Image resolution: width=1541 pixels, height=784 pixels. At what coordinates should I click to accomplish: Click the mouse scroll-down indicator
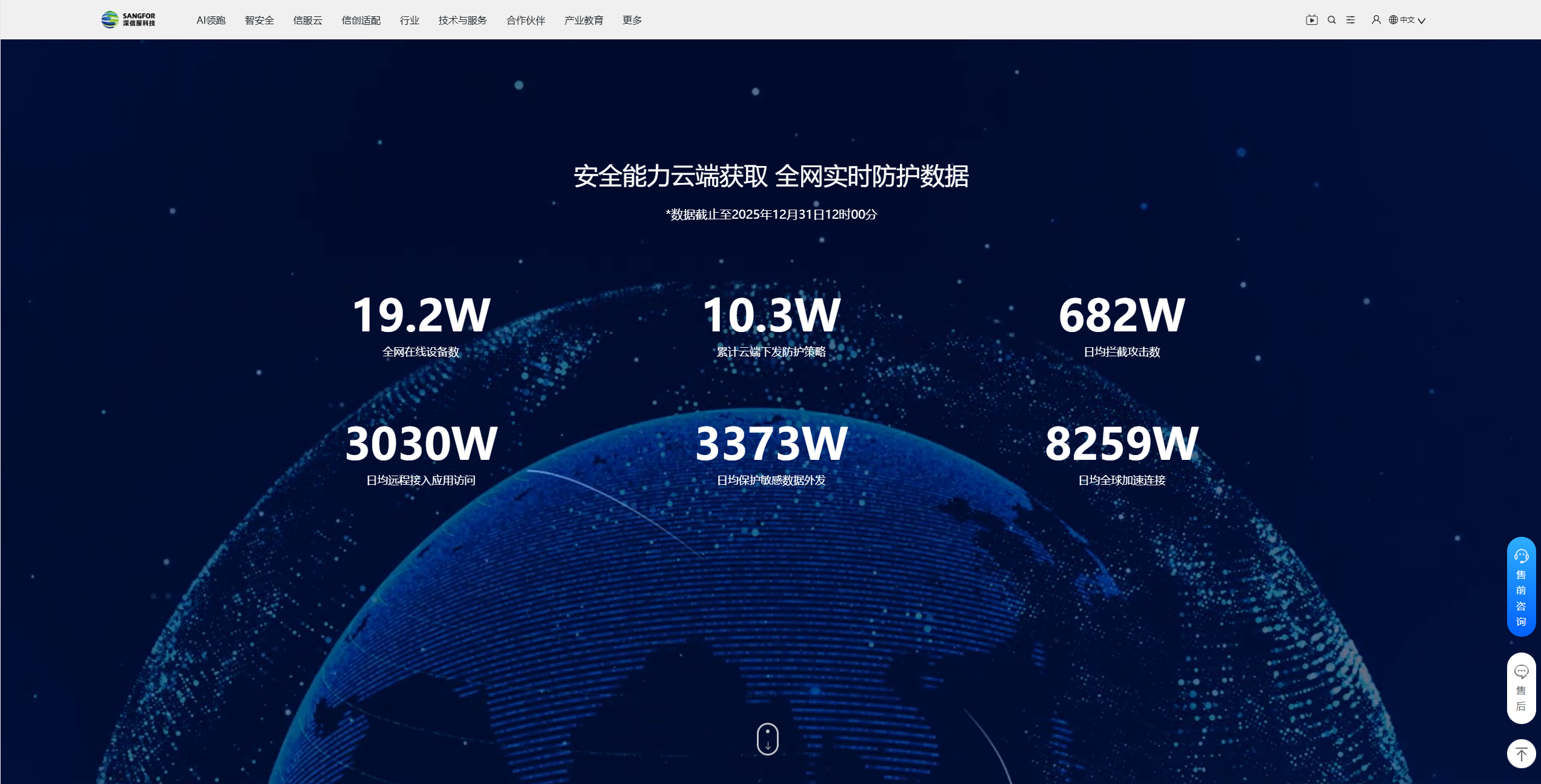tap(767, 739)
